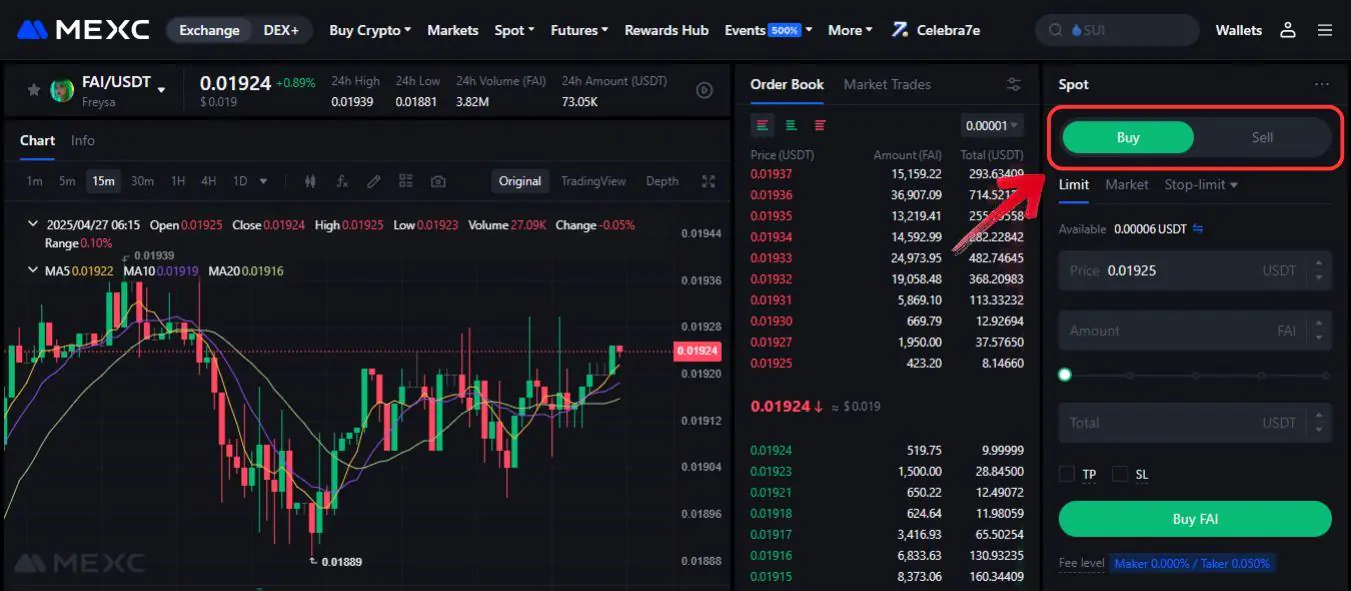The height and width of the screenshot is (591, 1351).
Task: Switch to DEX+ mode
Action: [x=281, y=30]
